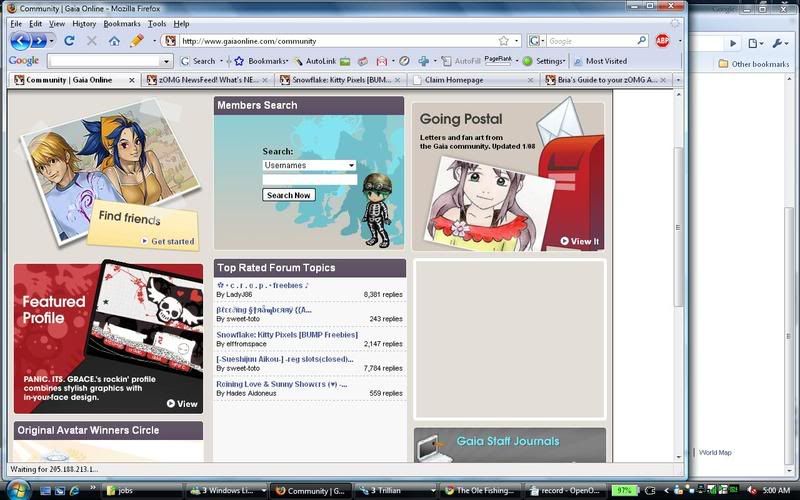This screenshot has height=500, width=800.
Task: Click the Windows Start orb
Action: (x=19, y=491)
